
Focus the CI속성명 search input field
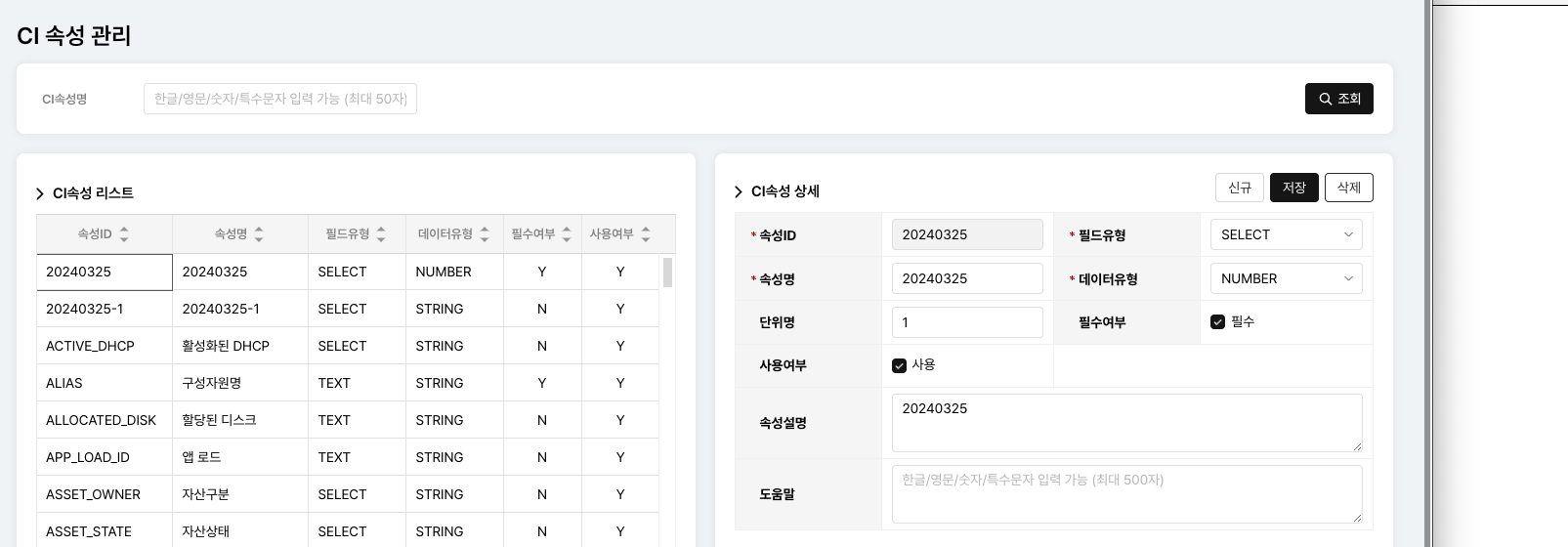click(280, 99)
